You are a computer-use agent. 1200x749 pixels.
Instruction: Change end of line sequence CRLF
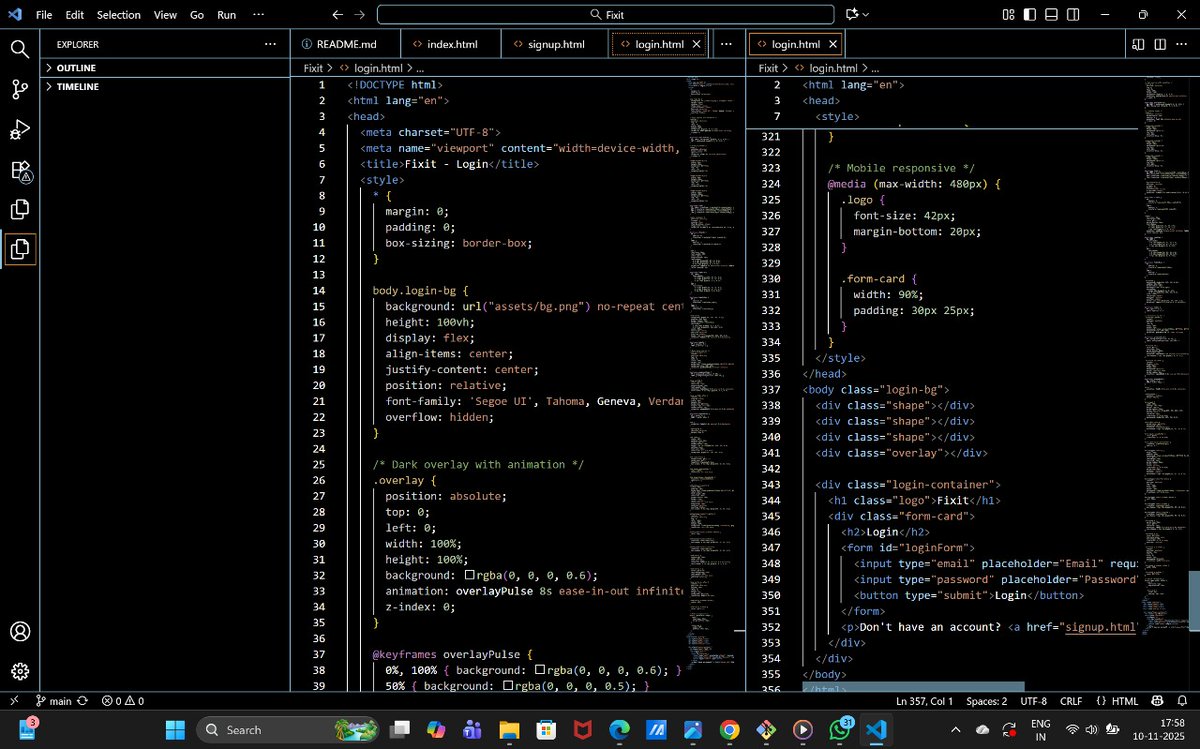1070,701
